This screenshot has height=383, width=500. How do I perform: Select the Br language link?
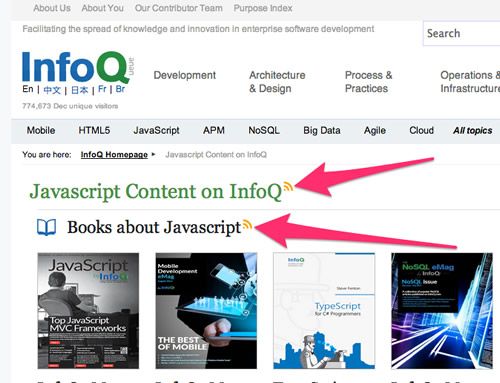[x=120, y=89]
